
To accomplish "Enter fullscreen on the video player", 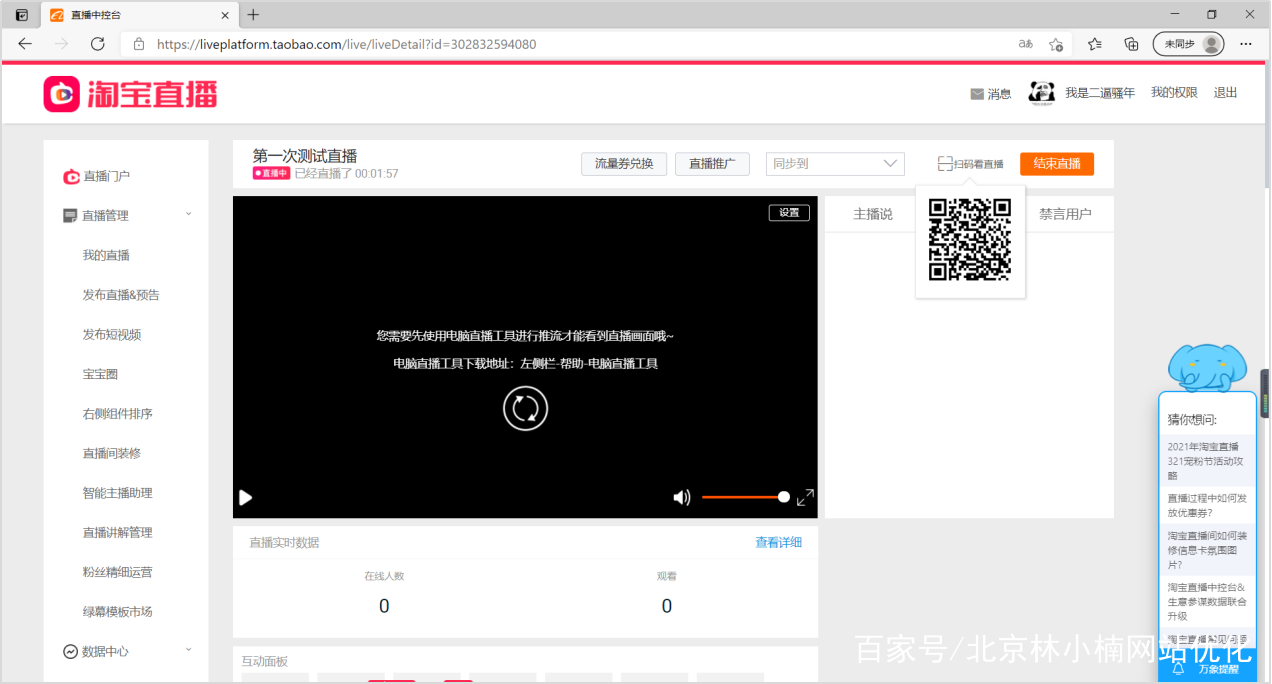I will click(806, 497).
